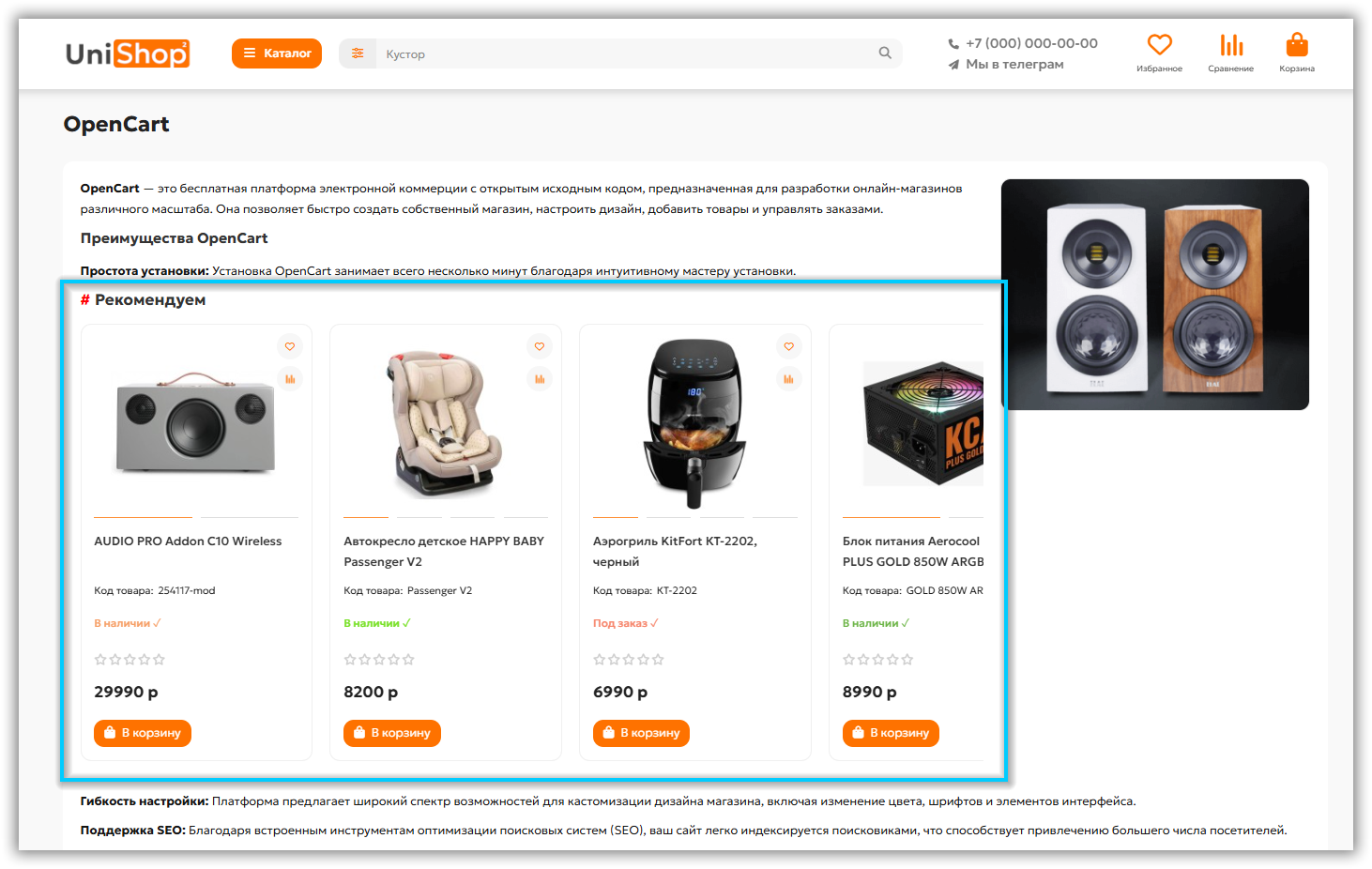Screen dimensions: 1372x869
Task: Click the search magnifier icon
Action: click(885, 53)
